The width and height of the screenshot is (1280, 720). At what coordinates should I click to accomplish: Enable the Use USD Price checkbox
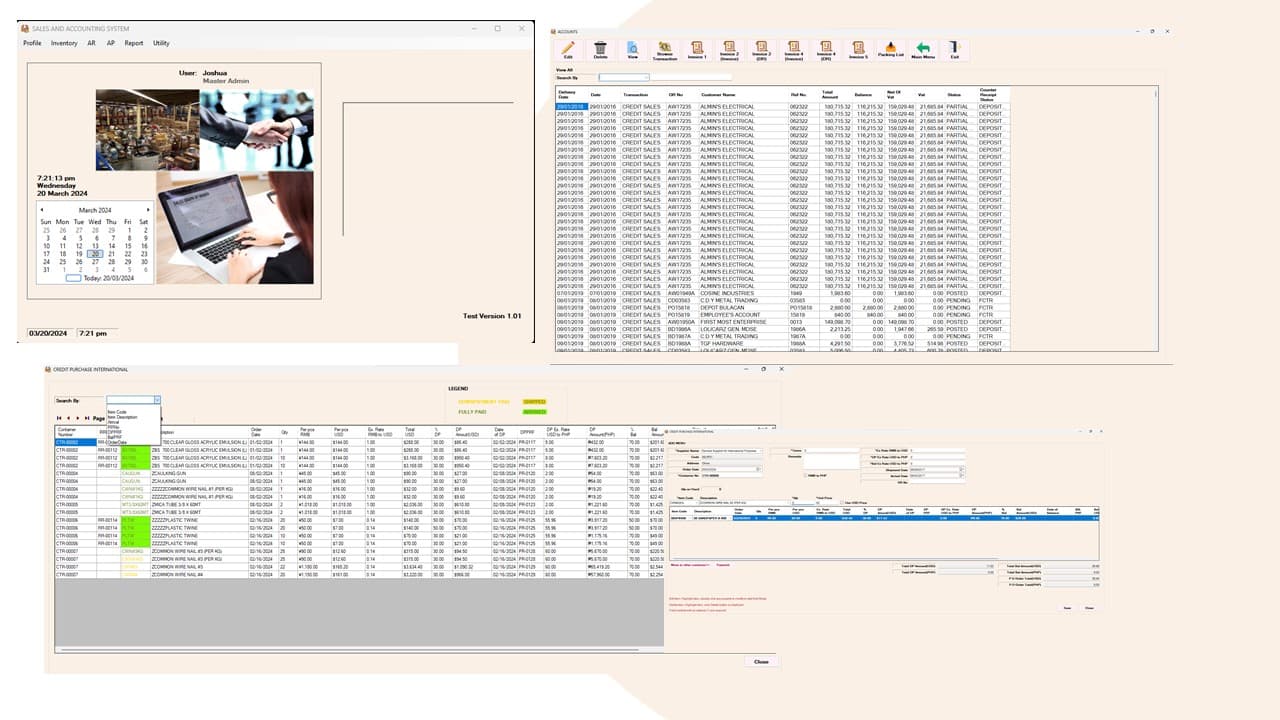click(x=842, y=502)
